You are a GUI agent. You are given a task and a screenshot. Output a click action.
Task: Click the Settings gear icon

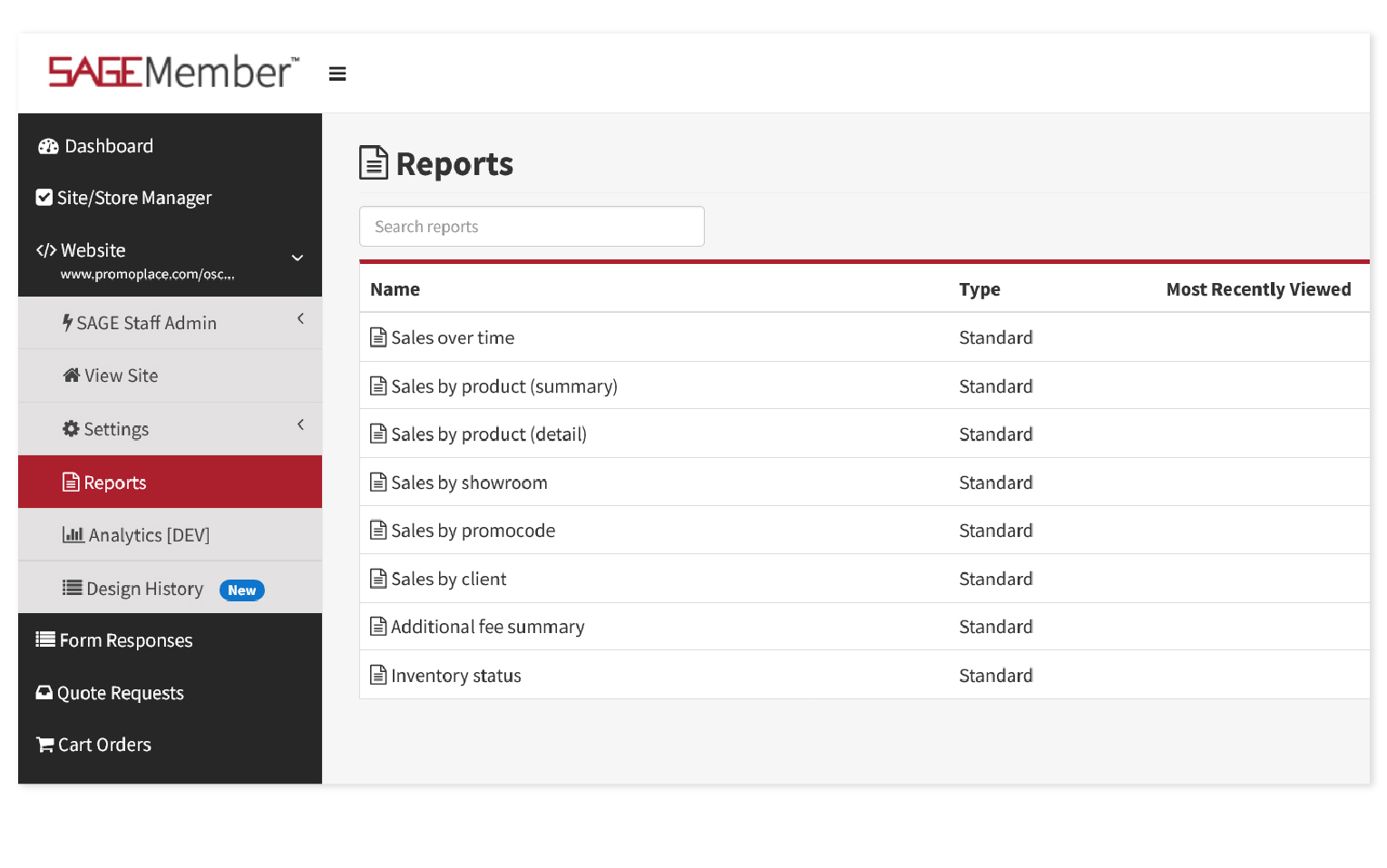[x=71, y=429]
